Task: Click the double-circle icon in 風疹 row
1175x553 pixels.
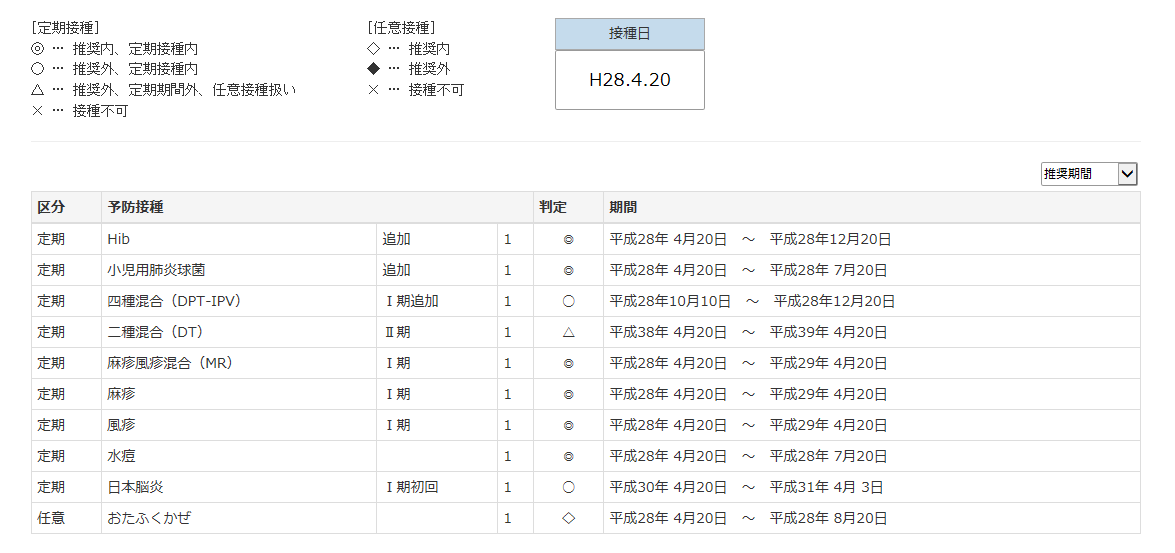Action: point(568,425)
